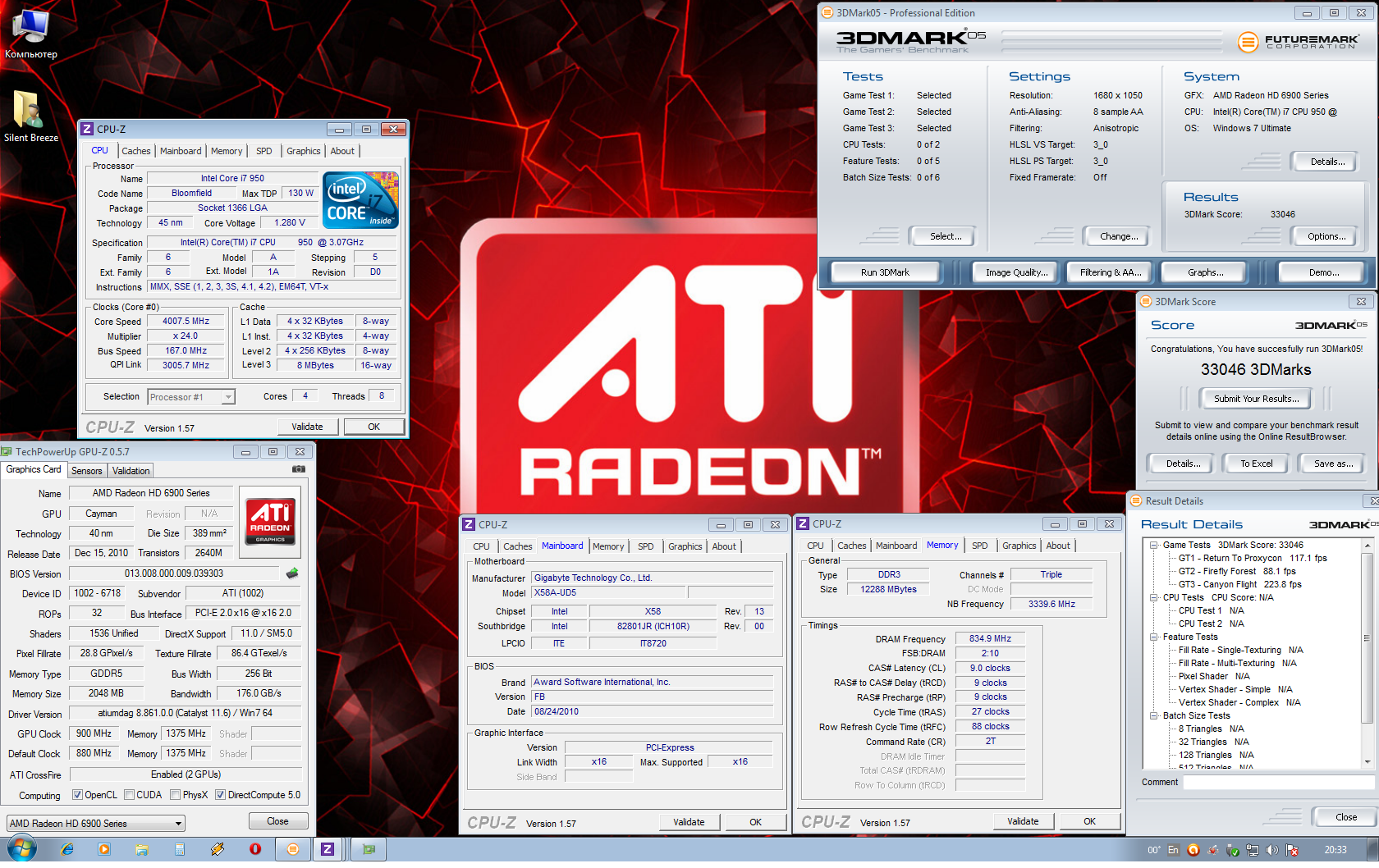Toggle the CUDA checkbox in GPU-Z
Viewport: 1379px width, 868px height.
click(x=129, y=794)
